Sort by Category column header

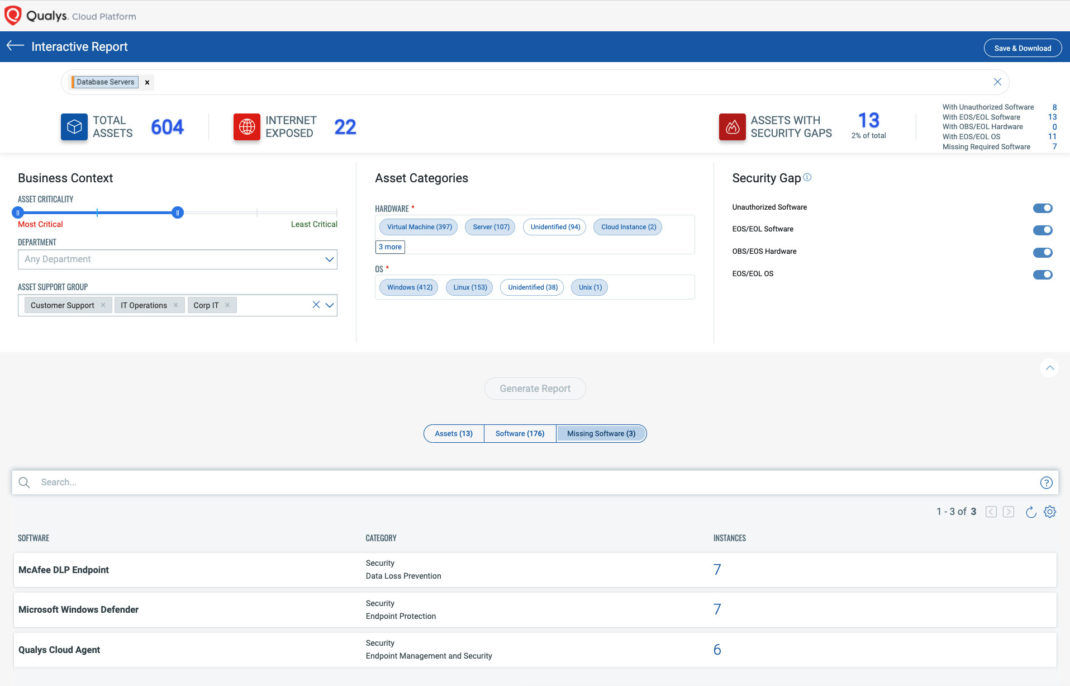381,538
